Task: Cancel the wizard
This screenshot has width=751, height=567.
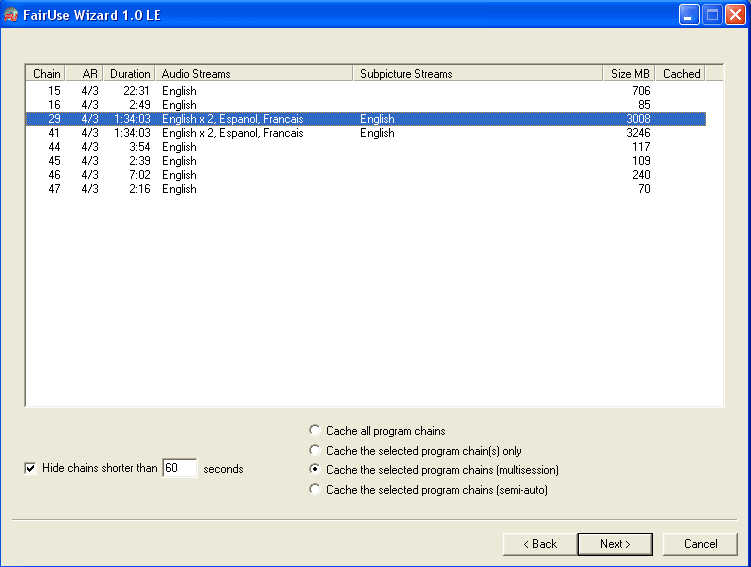Action: pyautogui.click(x=700, y=544)
